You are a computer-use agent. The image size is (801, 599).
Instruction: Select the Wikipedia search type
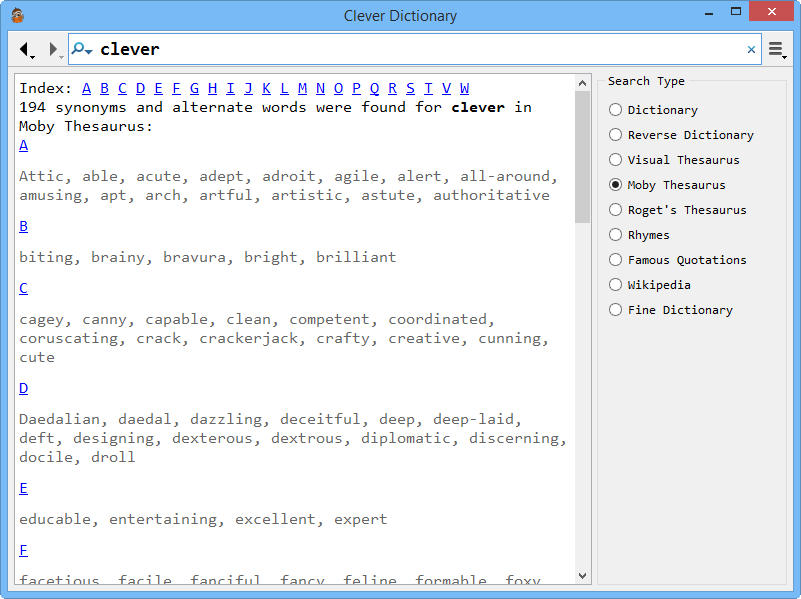coord(650,285)
